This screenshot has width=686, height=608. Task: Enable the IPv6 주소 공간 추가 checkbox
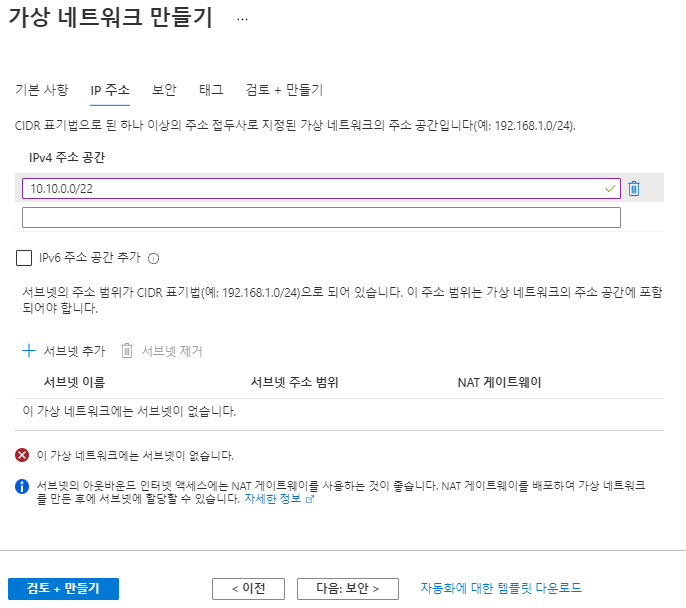(x=24, y=258)
